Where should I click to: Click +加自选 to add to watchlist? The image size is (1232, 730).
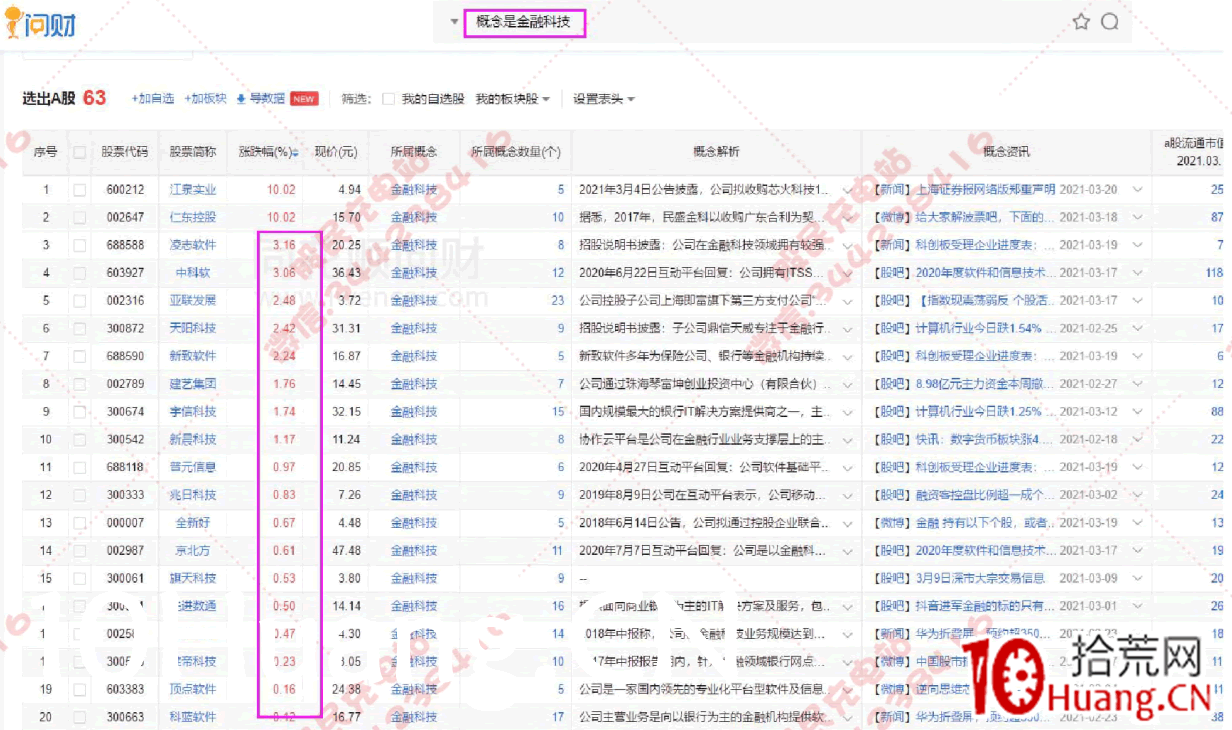(153, 99)
